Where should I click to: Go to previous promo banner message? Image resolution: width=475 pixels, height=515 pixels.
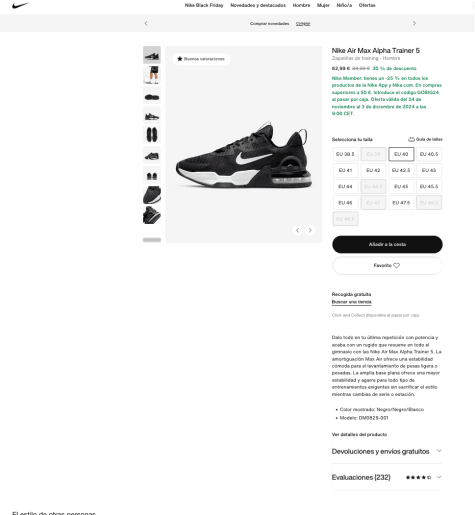point(146,23)
